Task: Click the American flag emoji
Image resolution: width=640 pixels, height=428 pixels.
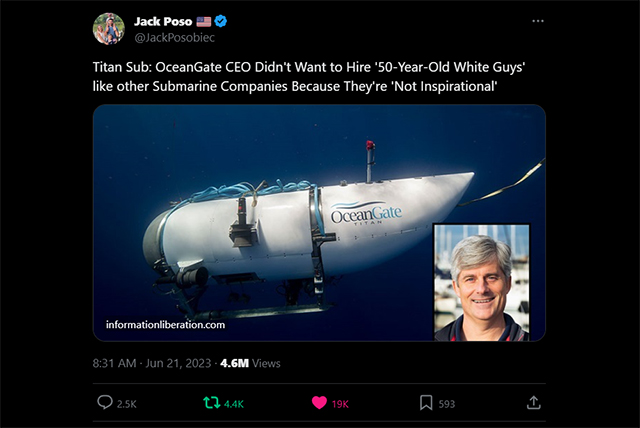Action: pos(204,22)
